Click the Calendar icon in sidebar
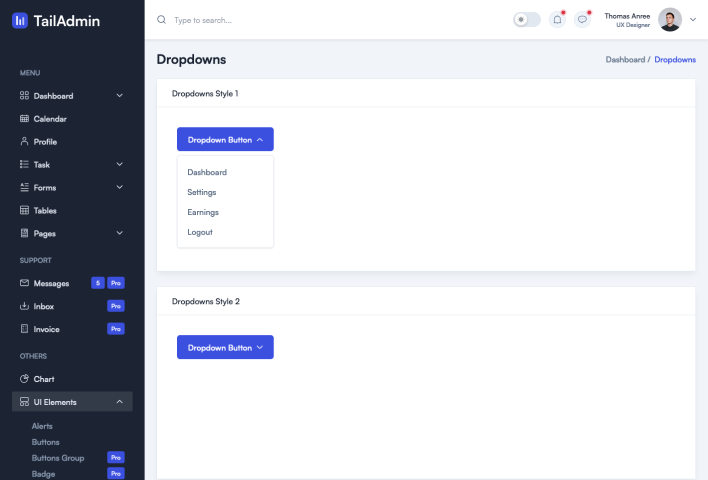Viewport: 708px width, 480px height. pyautogui.click(x=25, y=119)
